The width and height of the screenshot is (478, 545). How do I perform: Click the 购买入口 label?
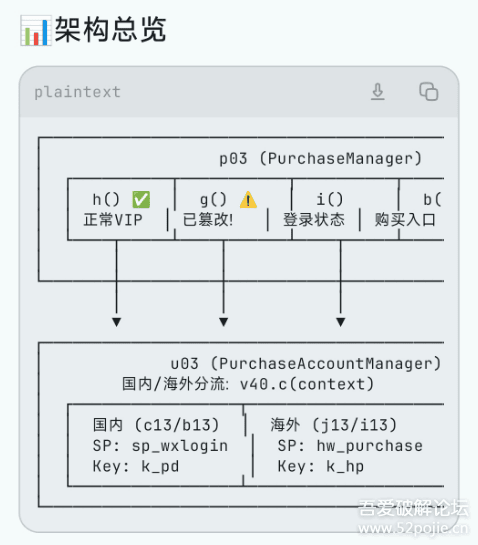(405, 220)
